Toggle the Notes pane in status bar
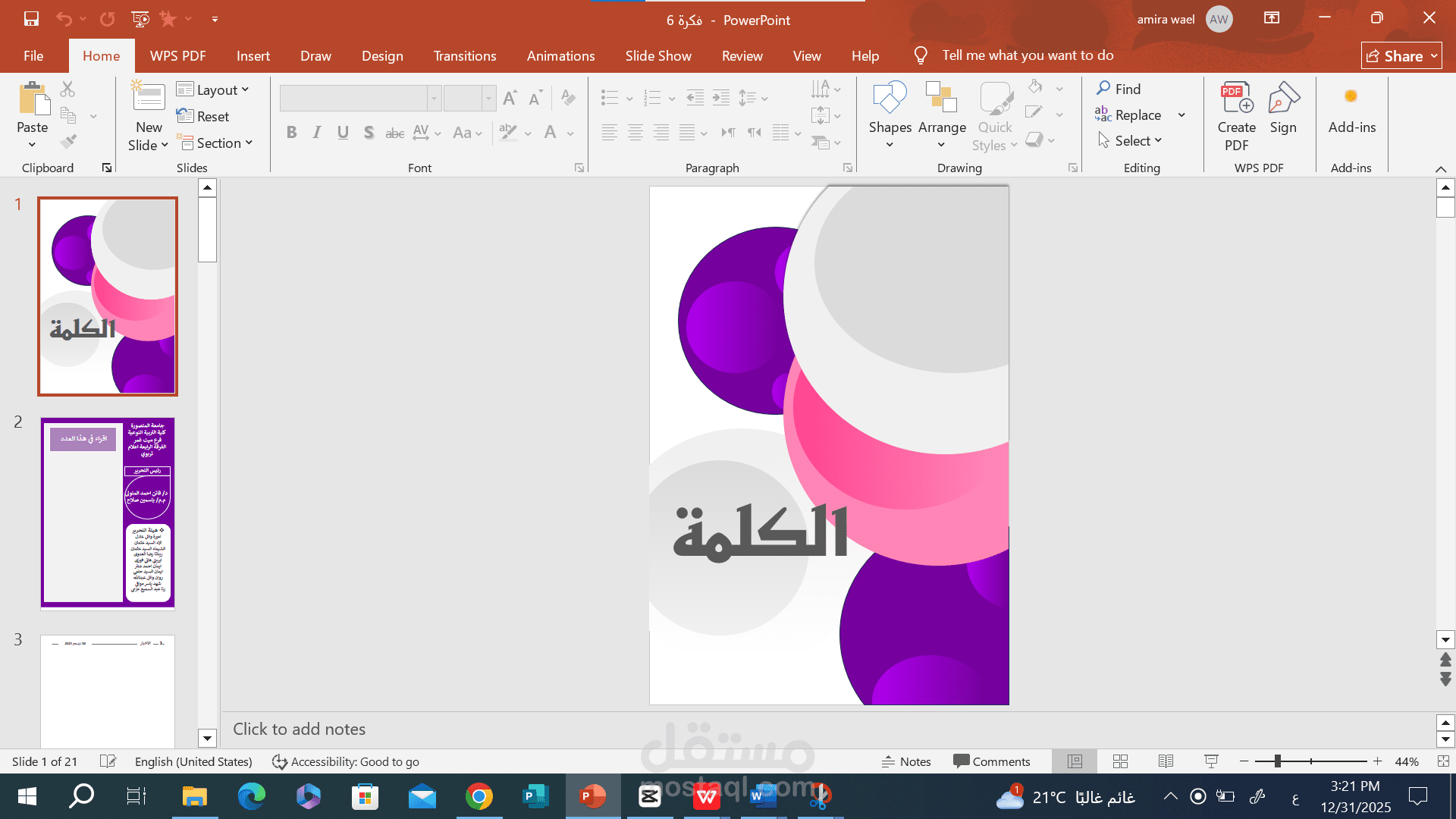 coord(906,761)
